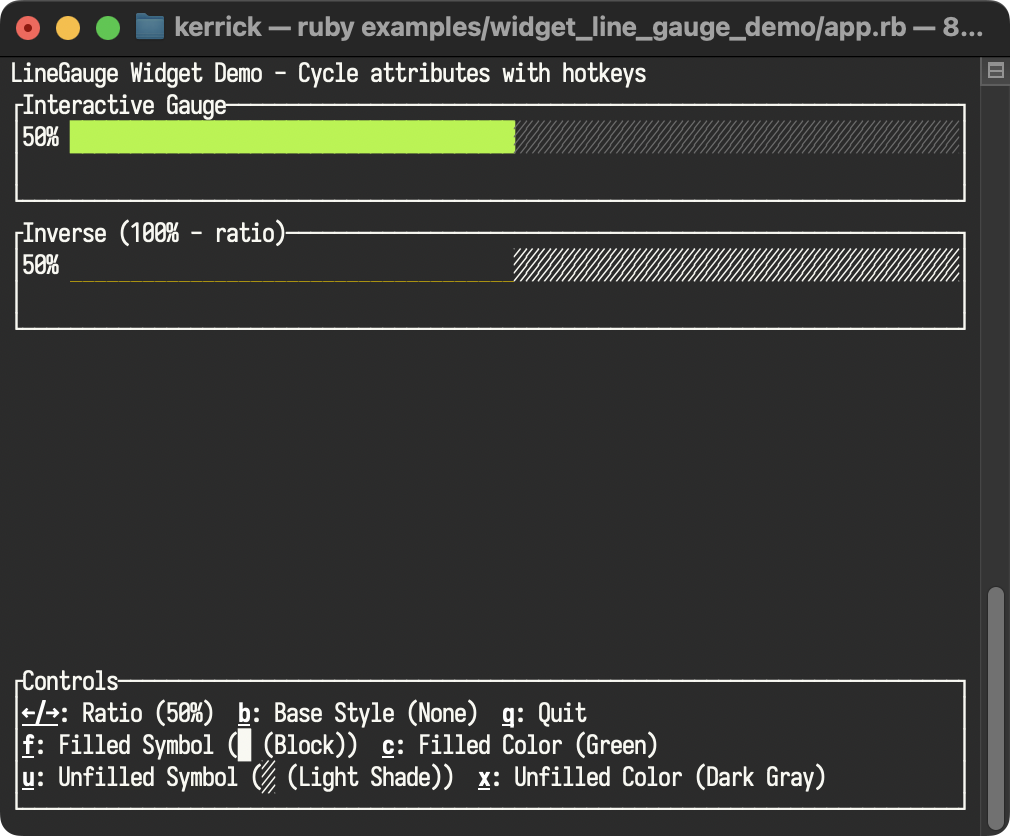This screenshot has height=836, width=1010.
Task: Minimize the terminal with yellow button
Action: point(68,28)
